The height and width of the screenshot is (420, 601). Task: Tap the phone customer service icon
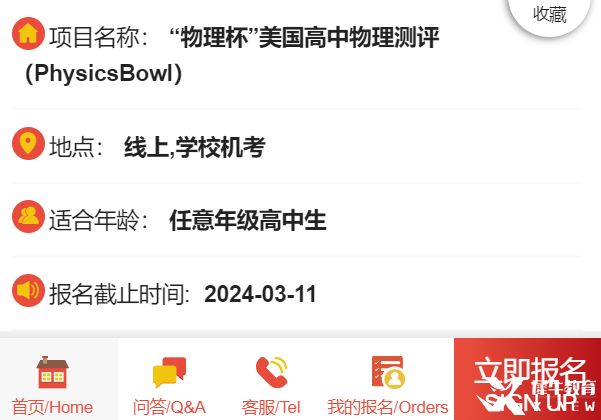click(271, 372)
